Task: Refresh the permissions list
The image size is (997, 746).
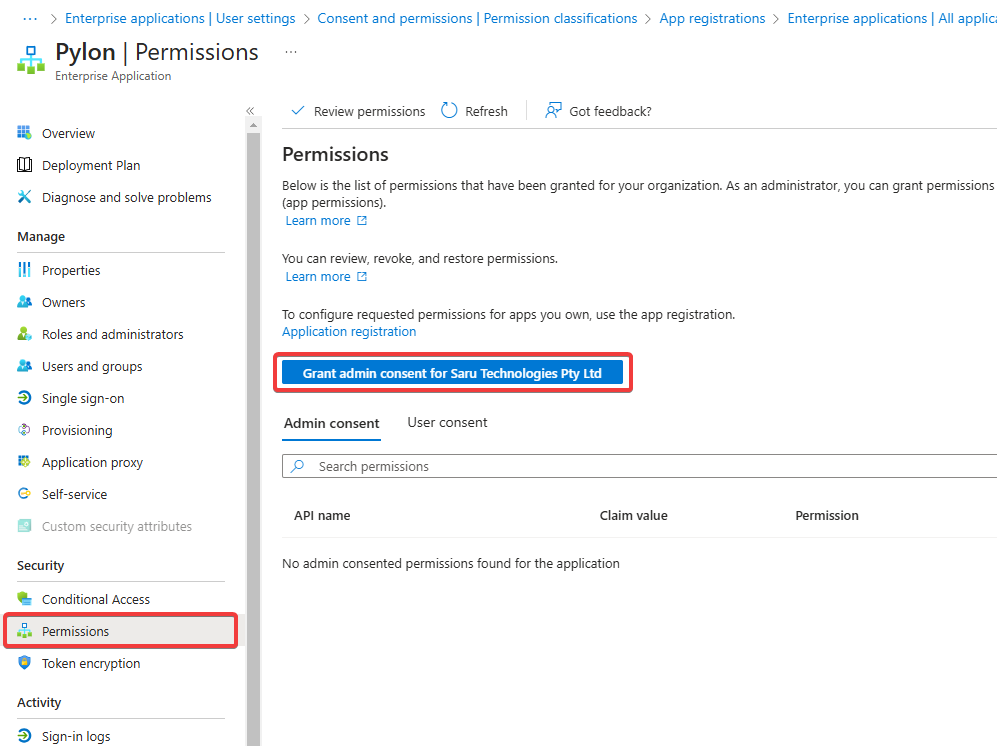Action: 474,111
